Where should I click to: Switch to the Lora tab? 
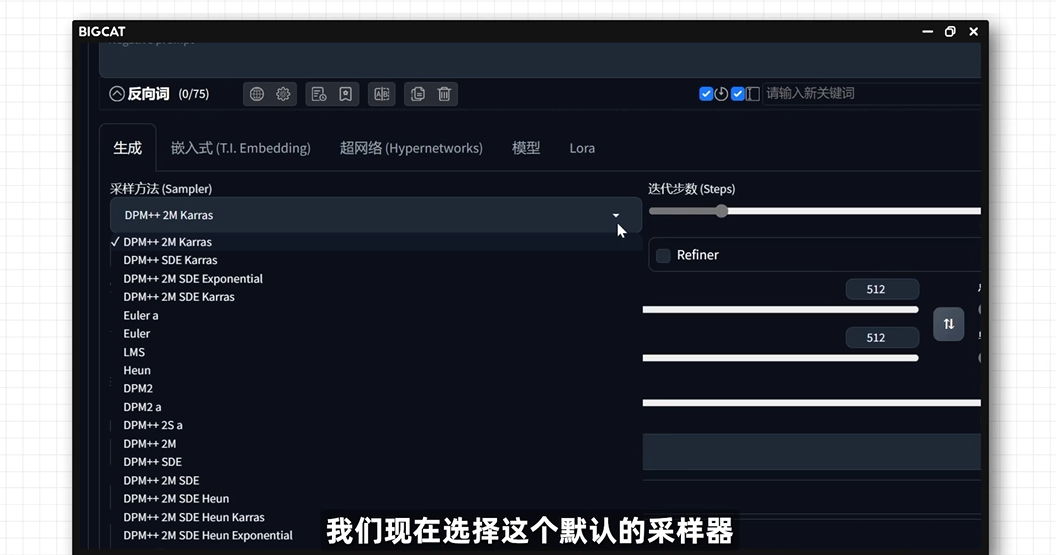[x=582, y=148]
